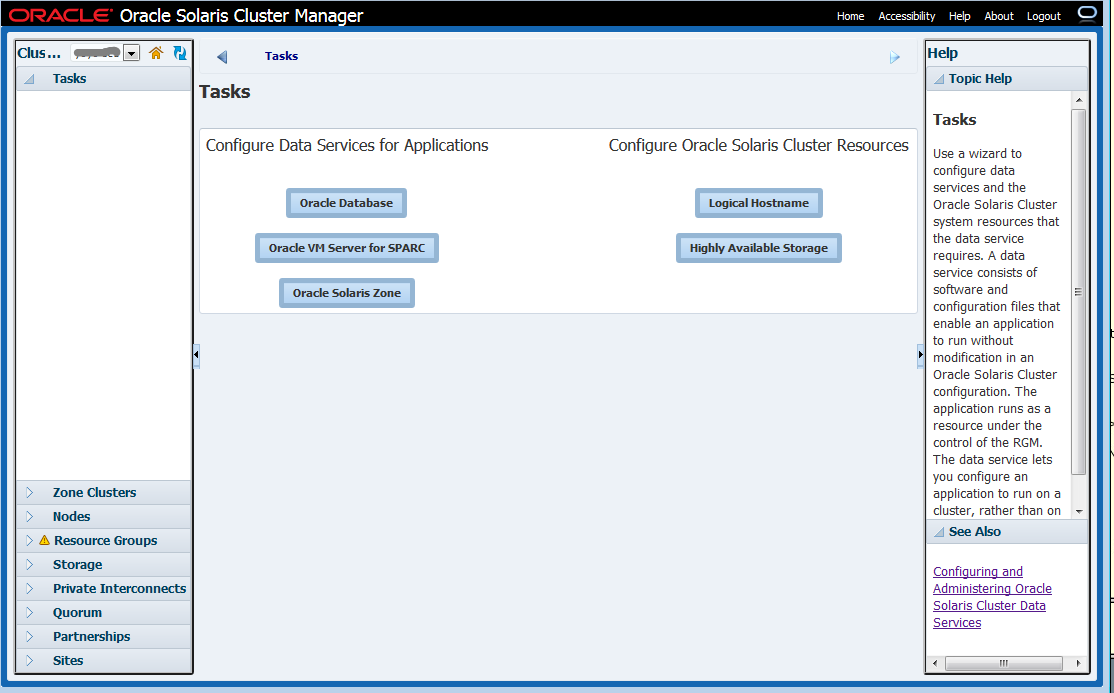Click the back arrow in breadcrumb bar

click(222, 57)
